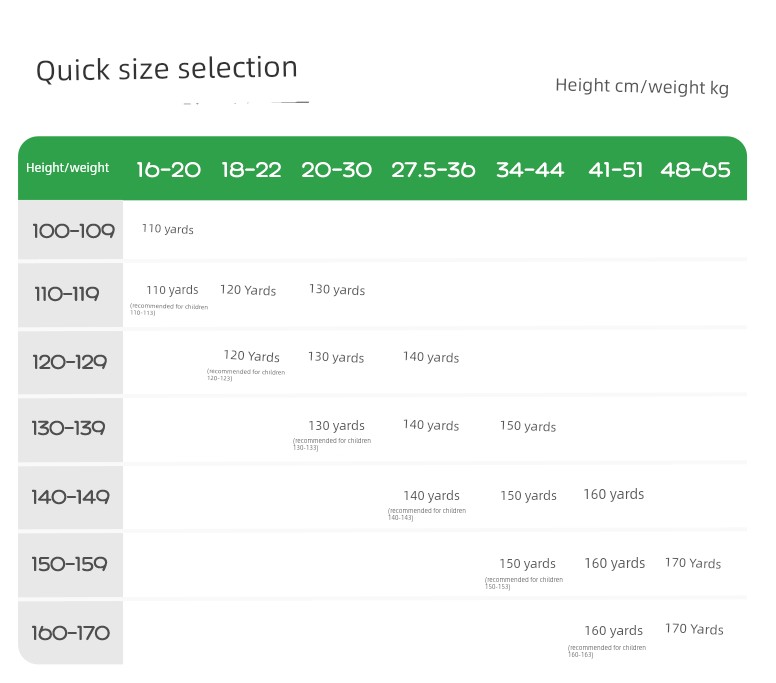Click '150 yards' in the 150-159 row
This screenshot has width=776, height=683.
coord(528,563)
